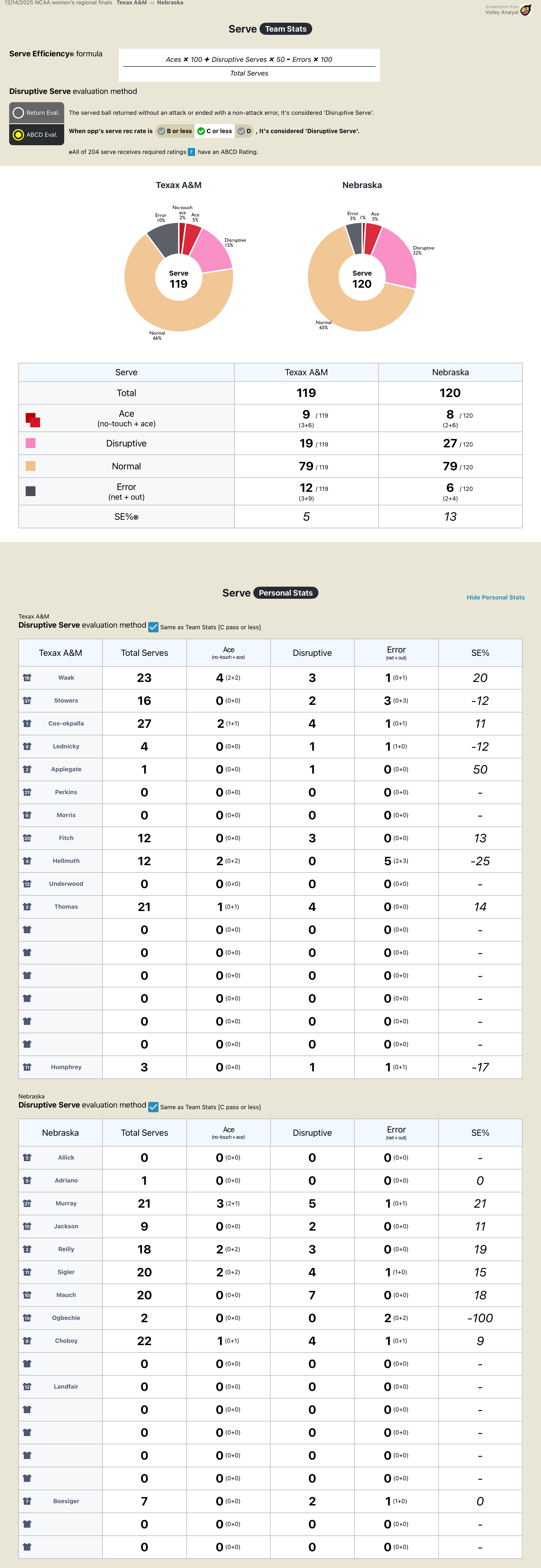Click the pink Disruptive color swatch

30,443
